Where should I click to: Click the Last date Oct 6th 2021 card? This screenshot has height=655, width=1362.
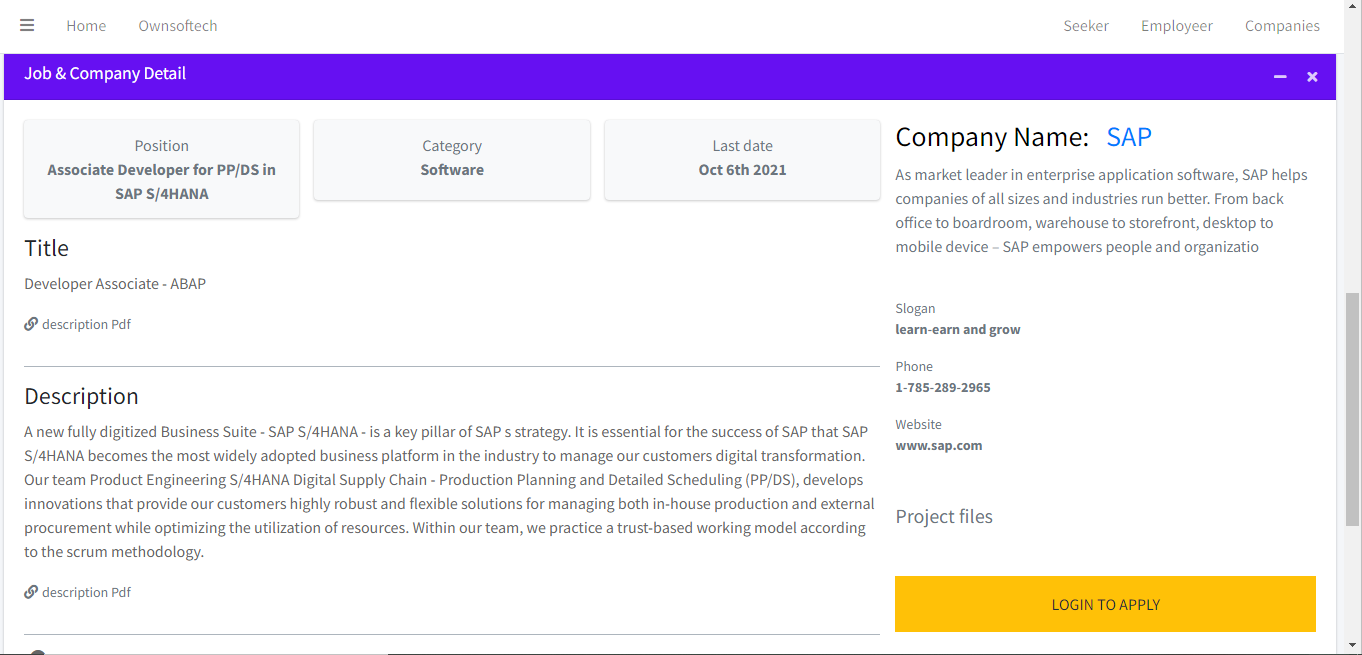point(742,159)
